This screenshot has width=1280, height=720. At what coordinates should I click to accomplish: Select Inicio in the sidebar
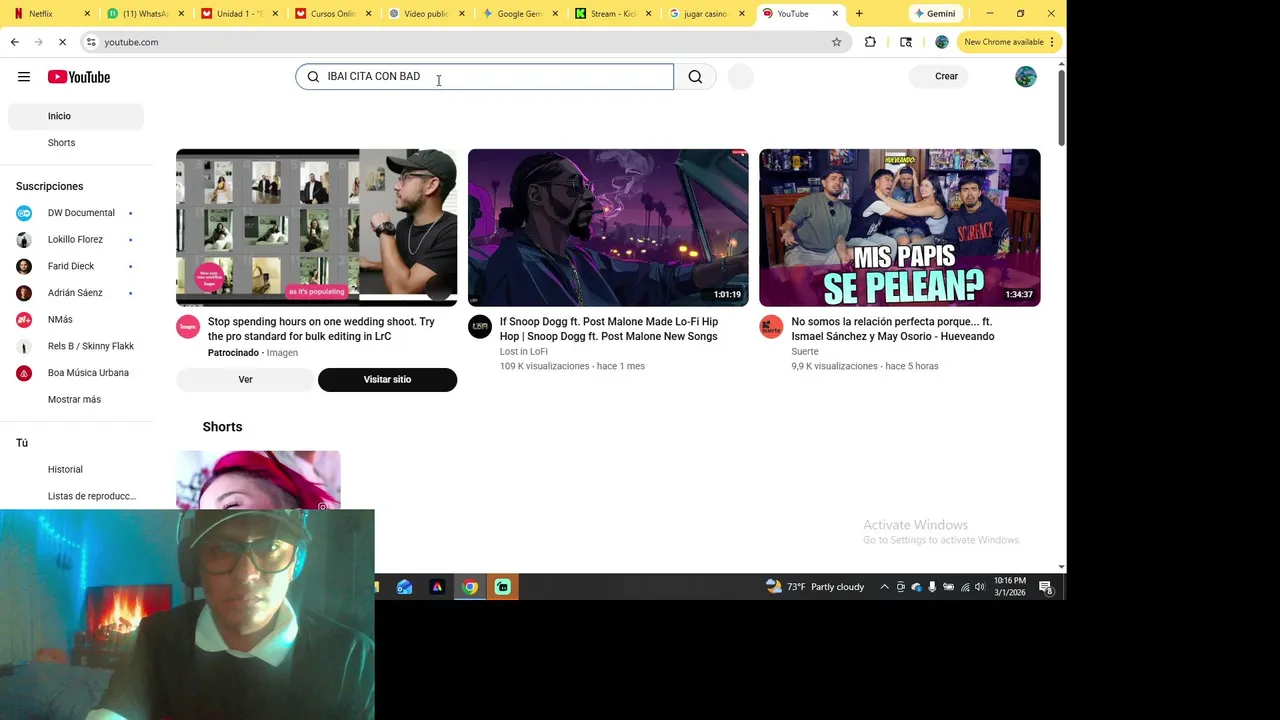(76, 116)
